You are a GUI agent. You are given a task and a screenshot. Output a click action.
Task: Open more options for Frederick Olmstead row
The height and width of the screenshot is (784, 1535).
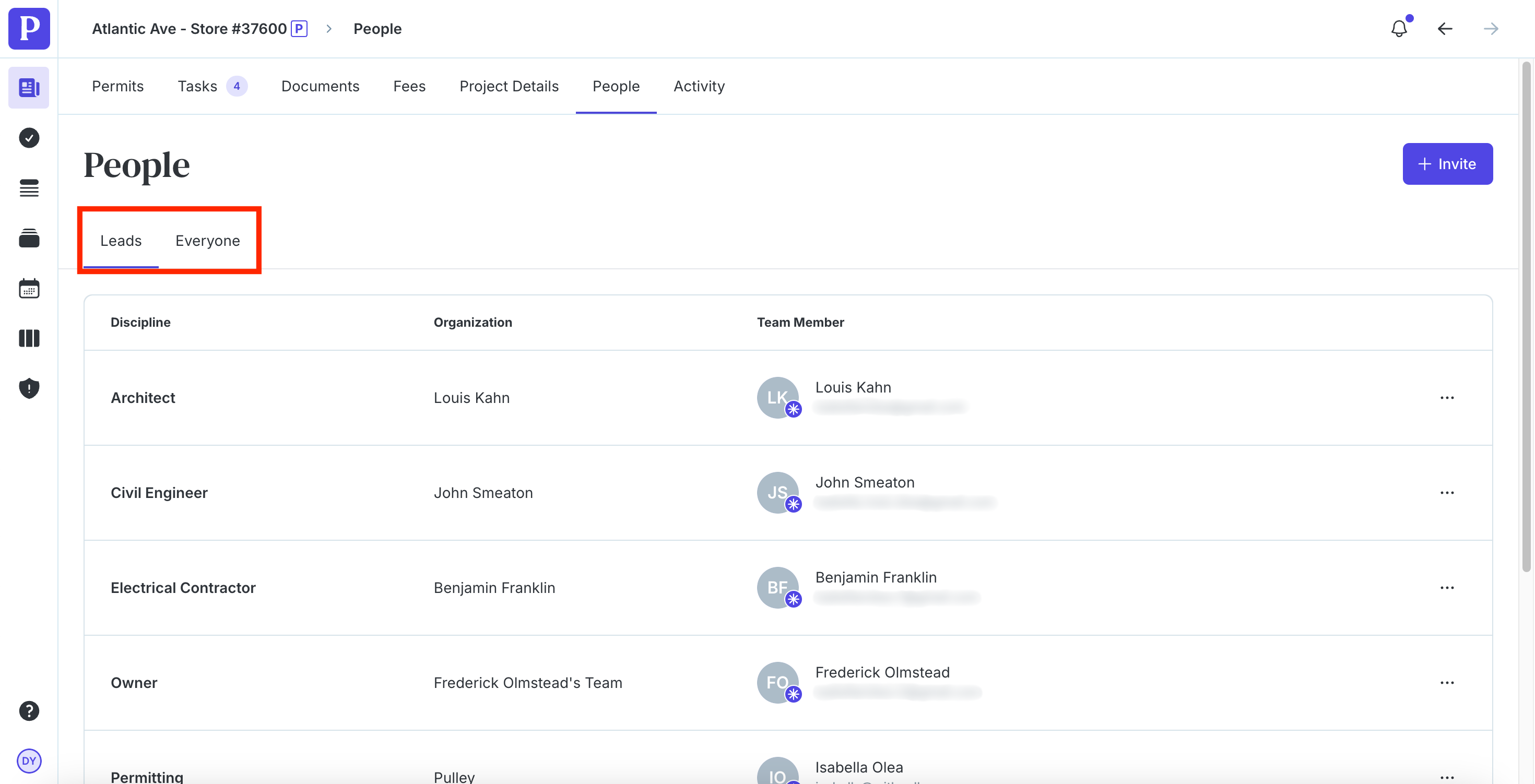1447,683
